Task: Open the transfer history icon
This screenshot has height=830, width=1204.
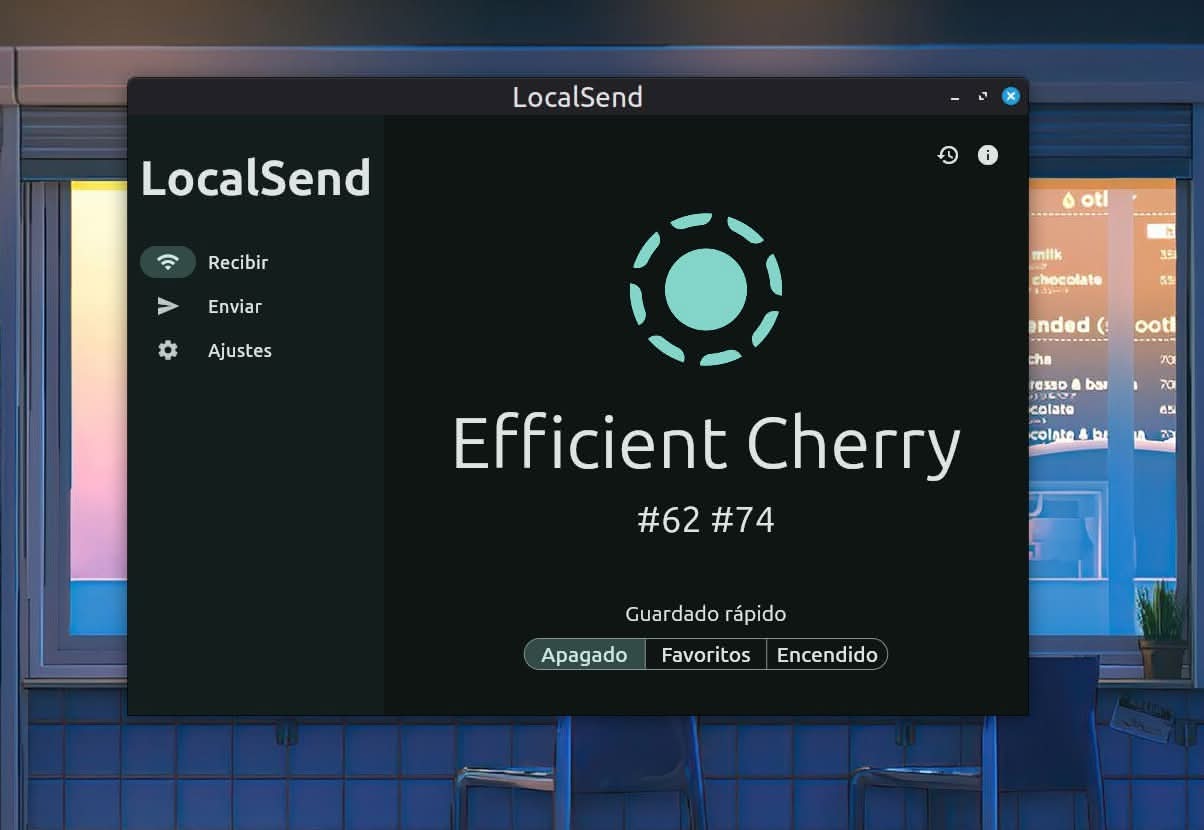Action: coord(947,155)
